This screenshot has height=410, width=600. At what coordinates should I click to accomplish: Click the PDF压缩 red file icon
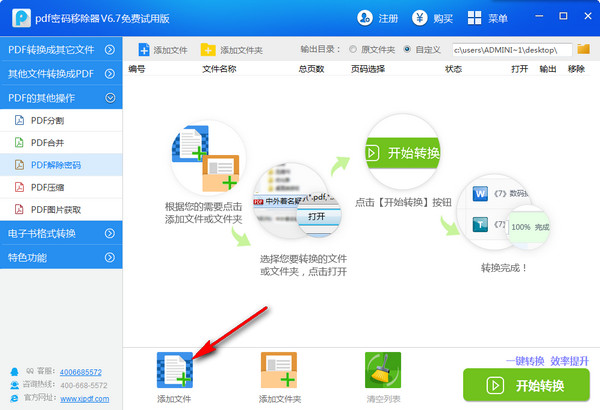click(19, 187)
